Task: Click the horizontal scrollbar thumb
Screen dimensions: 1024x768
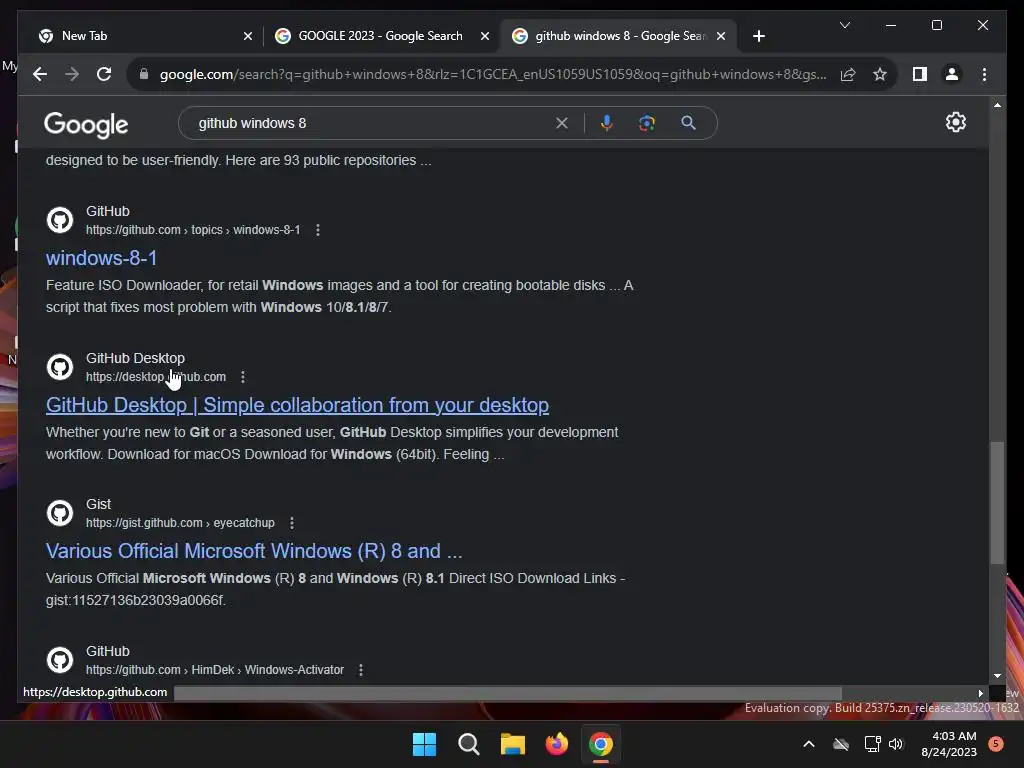Action: pyautogui.click(x=508, y=693)
